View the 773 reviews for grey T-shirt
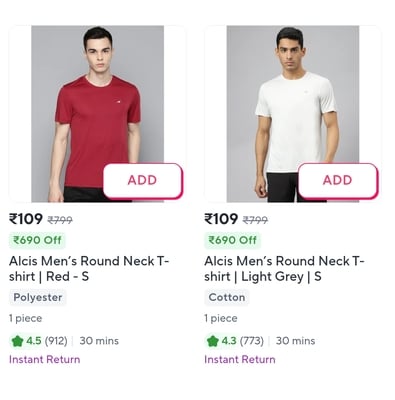Screen dimensions: 395x400 (x=252, y=341)
